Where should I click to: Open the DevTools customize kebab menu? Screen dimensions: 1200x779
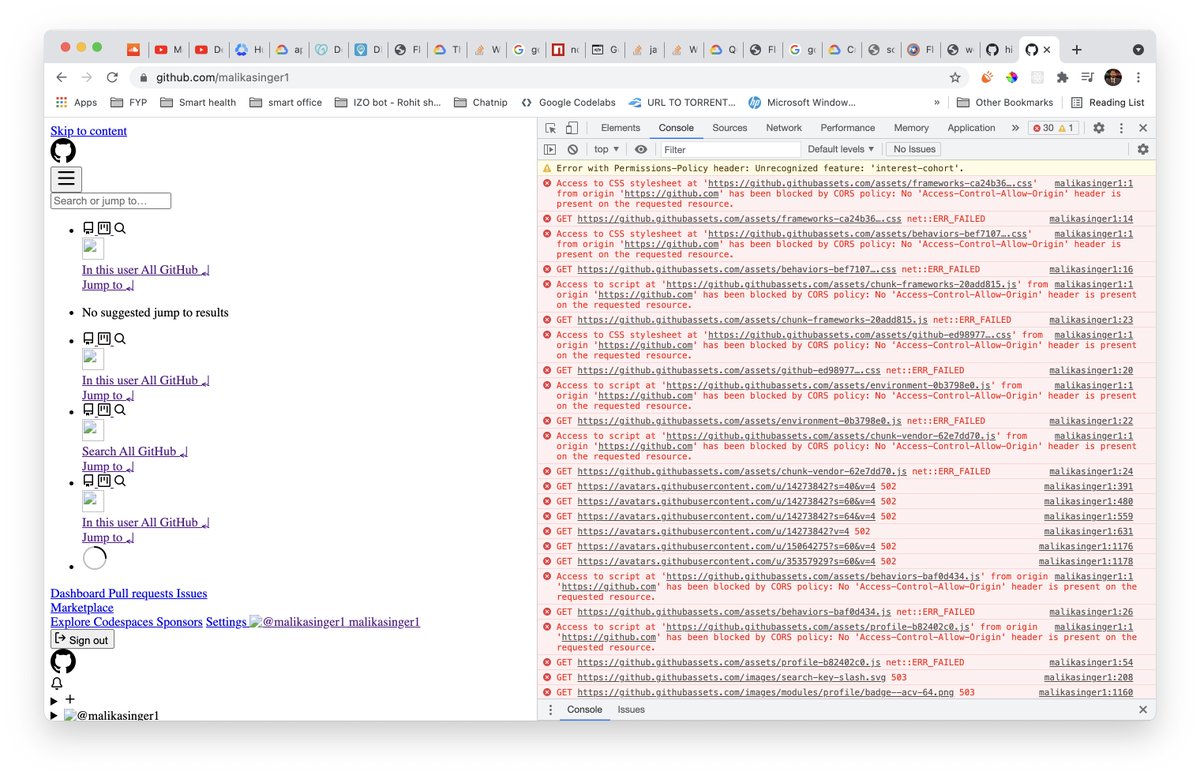1120,128
